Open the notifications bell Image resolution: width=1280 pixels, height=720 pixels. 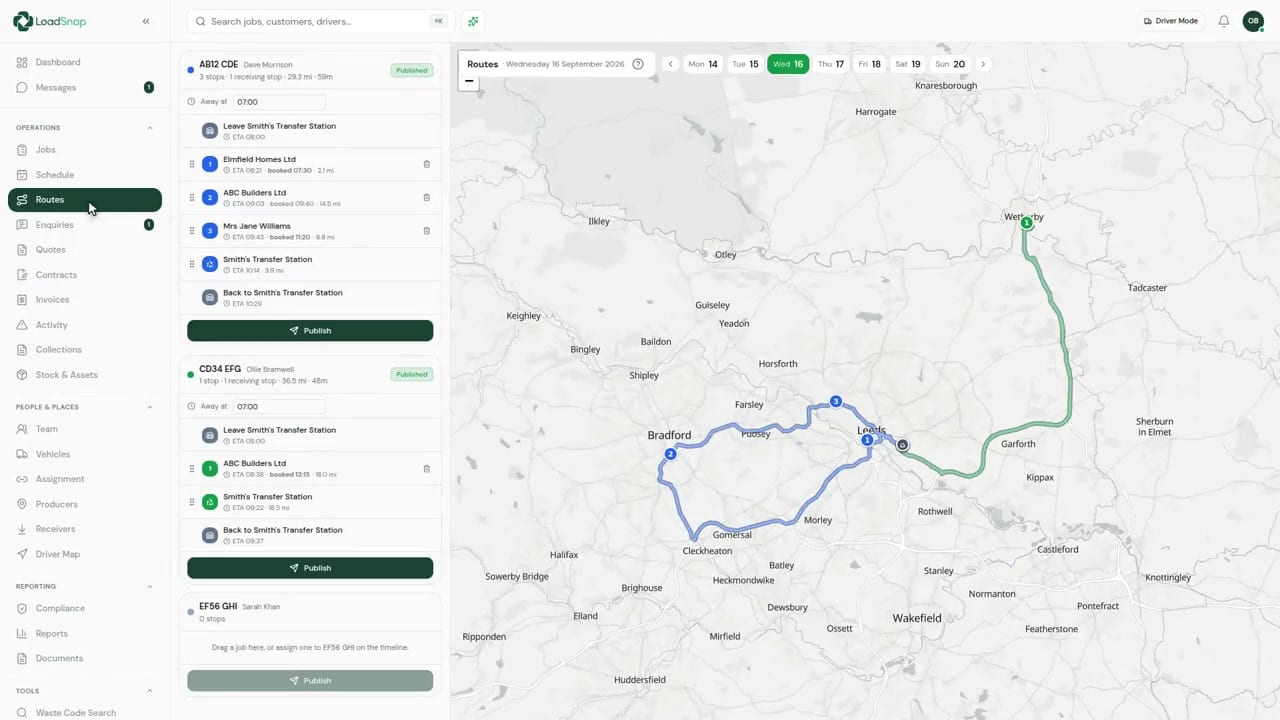coord(1223,21)
